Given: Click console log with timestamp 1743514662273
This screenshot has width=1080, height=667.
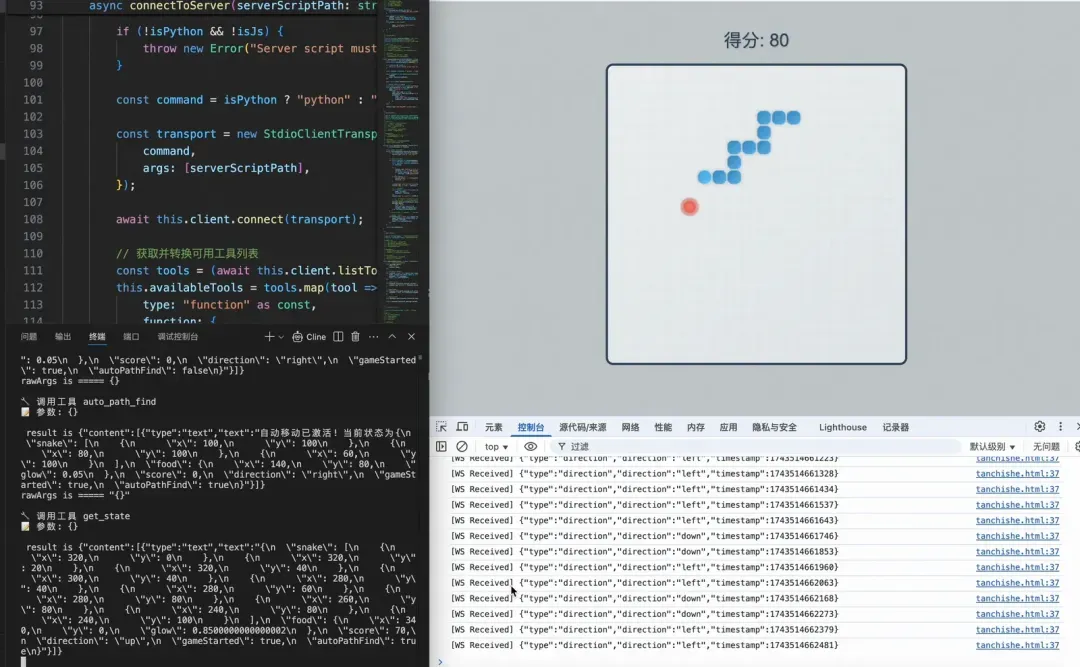Looking at the screenshot, I should point(644,615).
